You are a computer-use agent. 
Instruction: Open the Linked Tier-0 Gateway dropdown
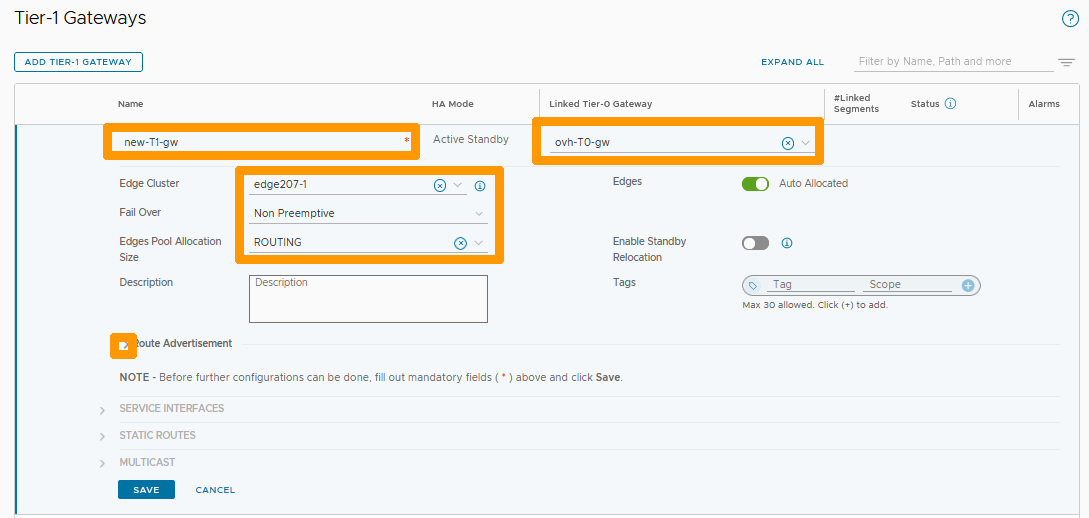click(805, 143)
